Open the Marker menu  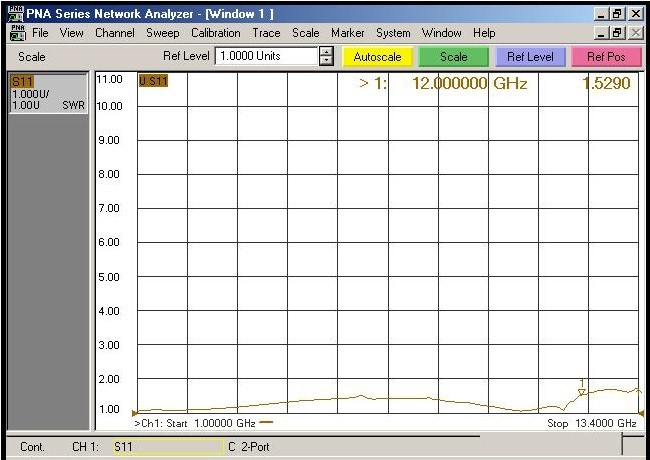[347, 33]
